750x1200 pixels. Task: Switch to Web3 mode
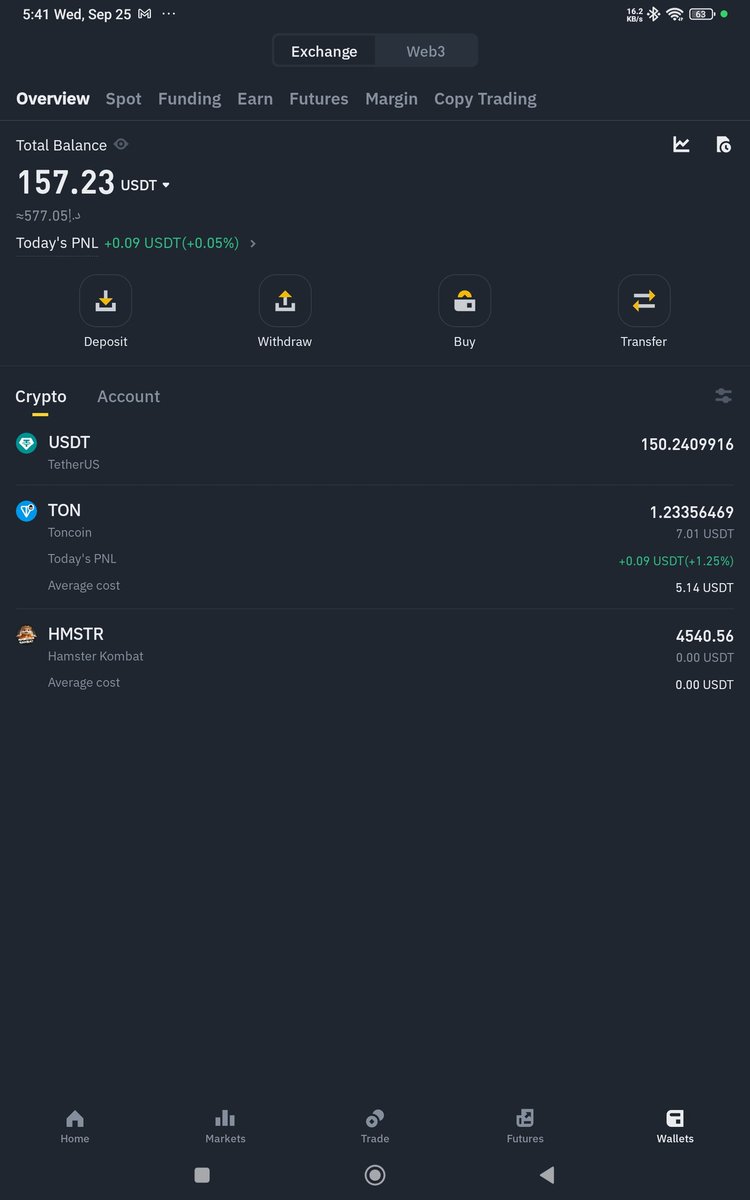[x=426, y=51]
